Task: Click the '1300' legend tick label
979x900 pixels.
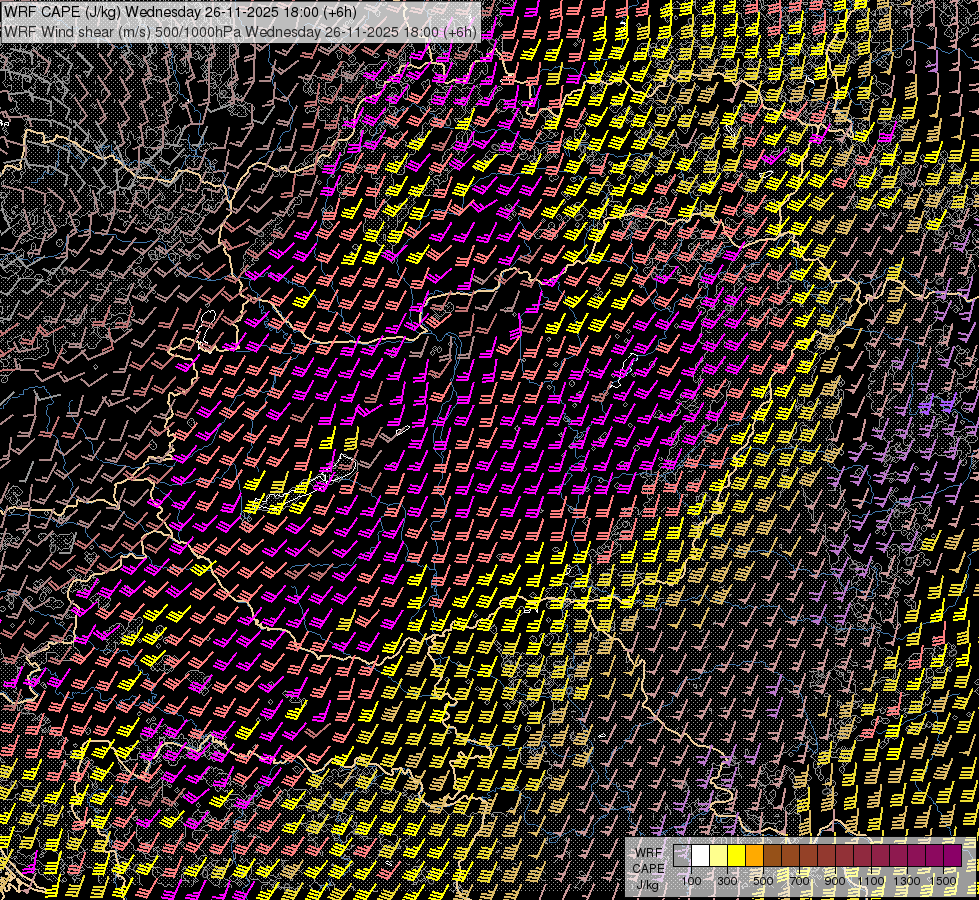Action: pos(907,881)
